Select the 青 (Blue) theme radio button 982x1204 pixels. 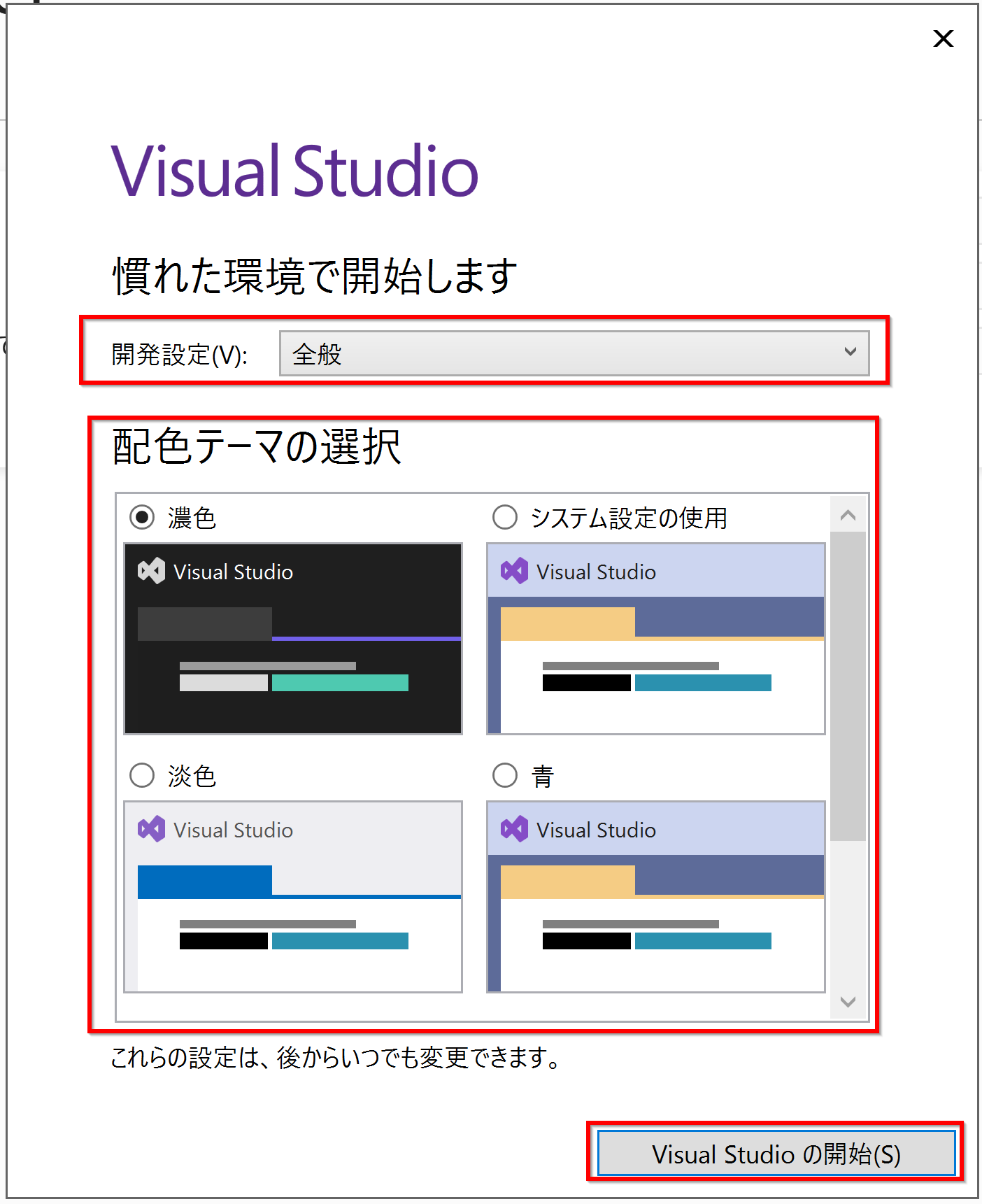[x=505, y=775]
